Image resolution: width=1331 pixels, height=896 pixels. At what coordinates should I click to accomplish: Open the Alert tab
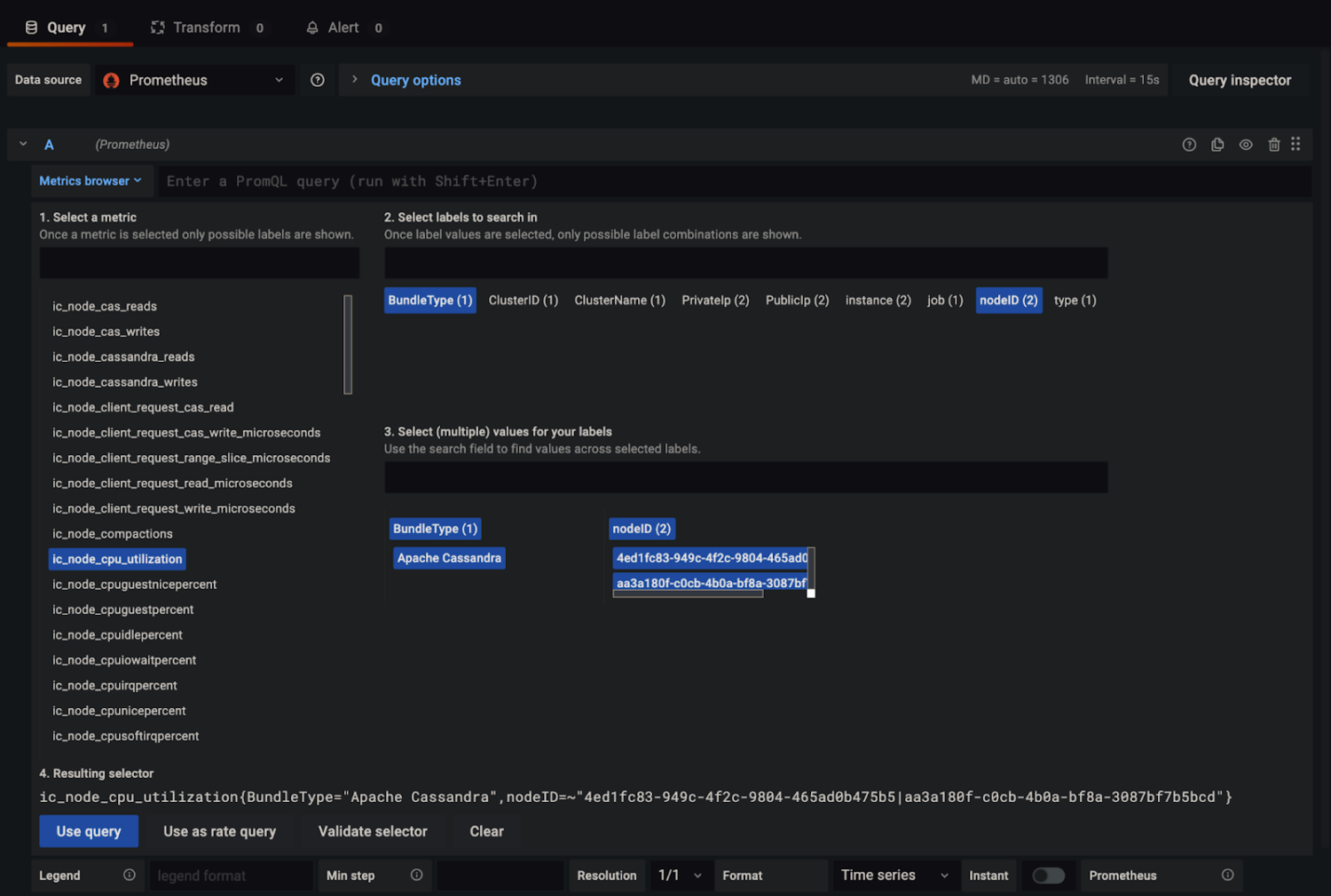click(343, 27)
